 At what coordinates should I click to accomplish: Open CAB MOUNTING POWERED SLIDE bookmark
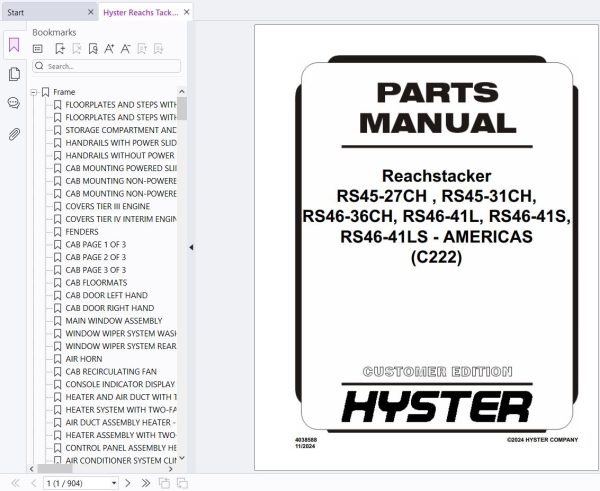click(121, 168)
